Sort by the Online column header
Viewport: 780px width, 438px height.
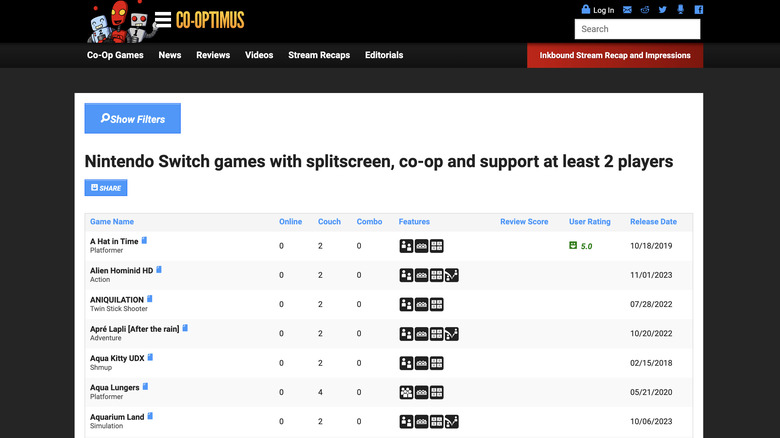pyautogui.click(x=291, y=221)
